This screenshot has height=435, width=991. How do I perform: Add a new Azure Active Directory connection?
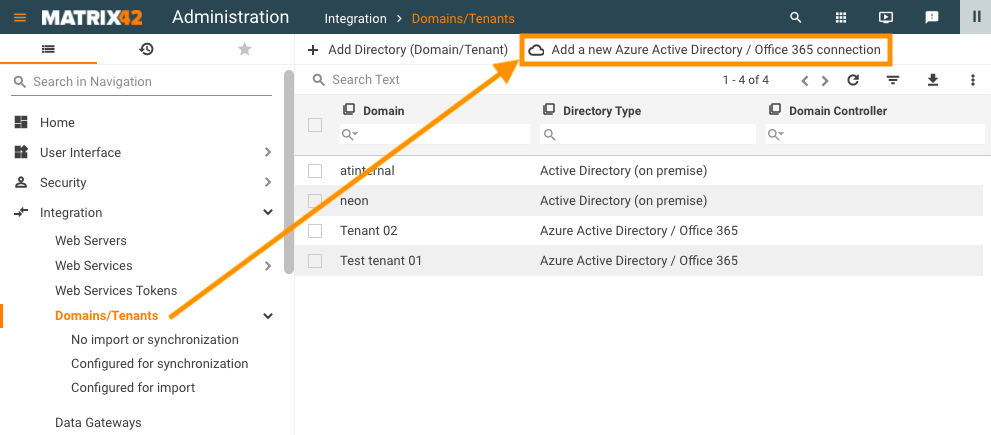click(705, 50)
